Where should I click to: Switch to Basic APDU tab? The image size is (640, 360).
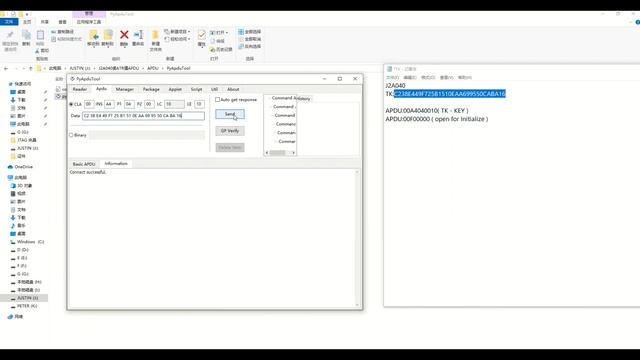tap(84, 164)
